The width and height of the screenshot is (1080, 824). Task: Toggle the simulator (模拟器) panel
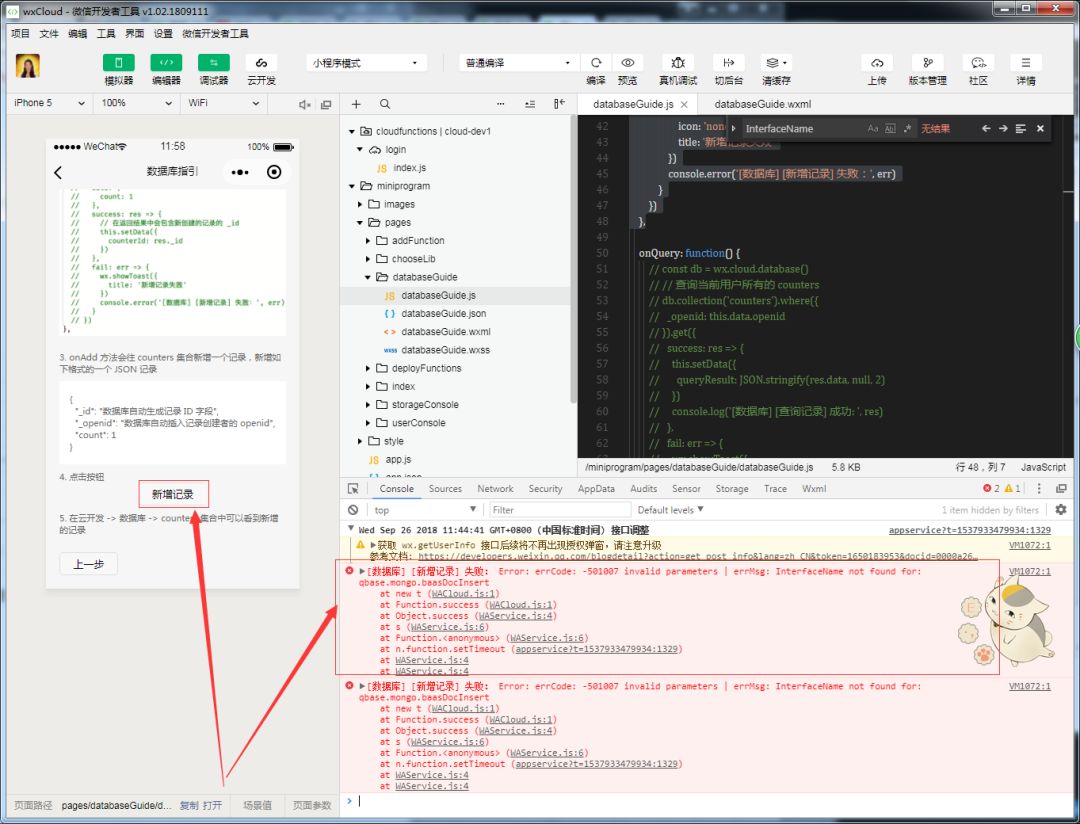point(118,63)
